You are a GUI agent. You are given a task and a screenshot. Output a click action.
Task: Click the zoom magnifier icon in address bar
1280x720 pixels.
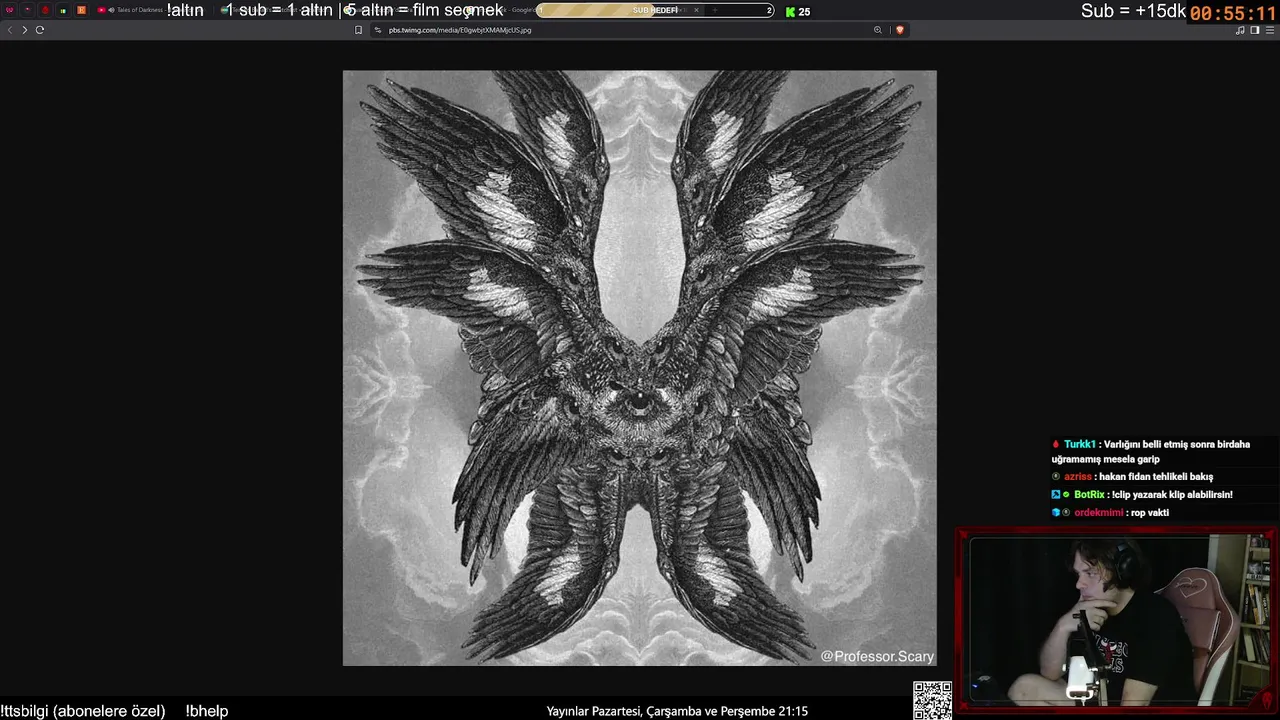pos(878,30)
